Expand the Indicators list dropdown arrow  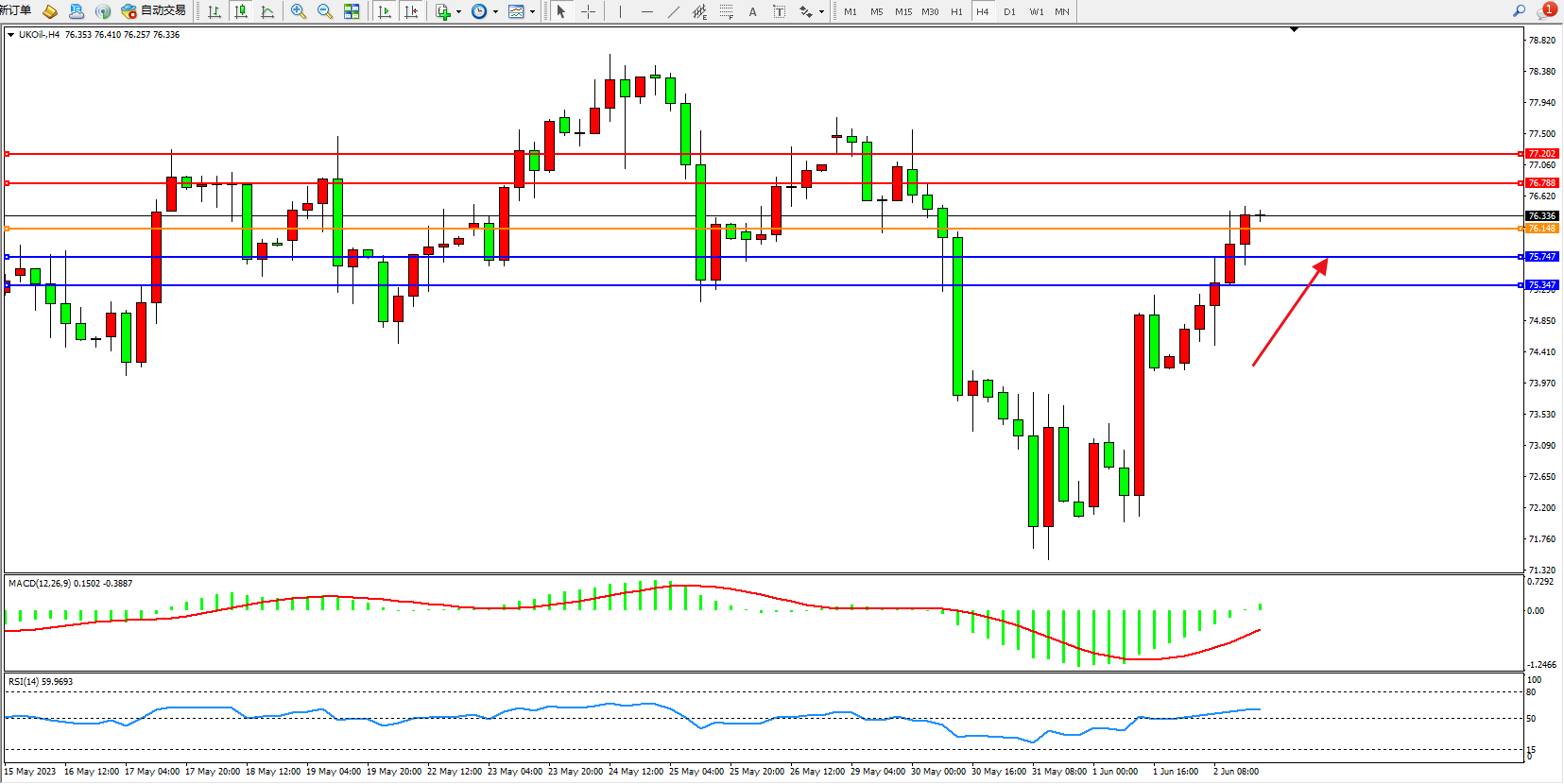point(458,12)
